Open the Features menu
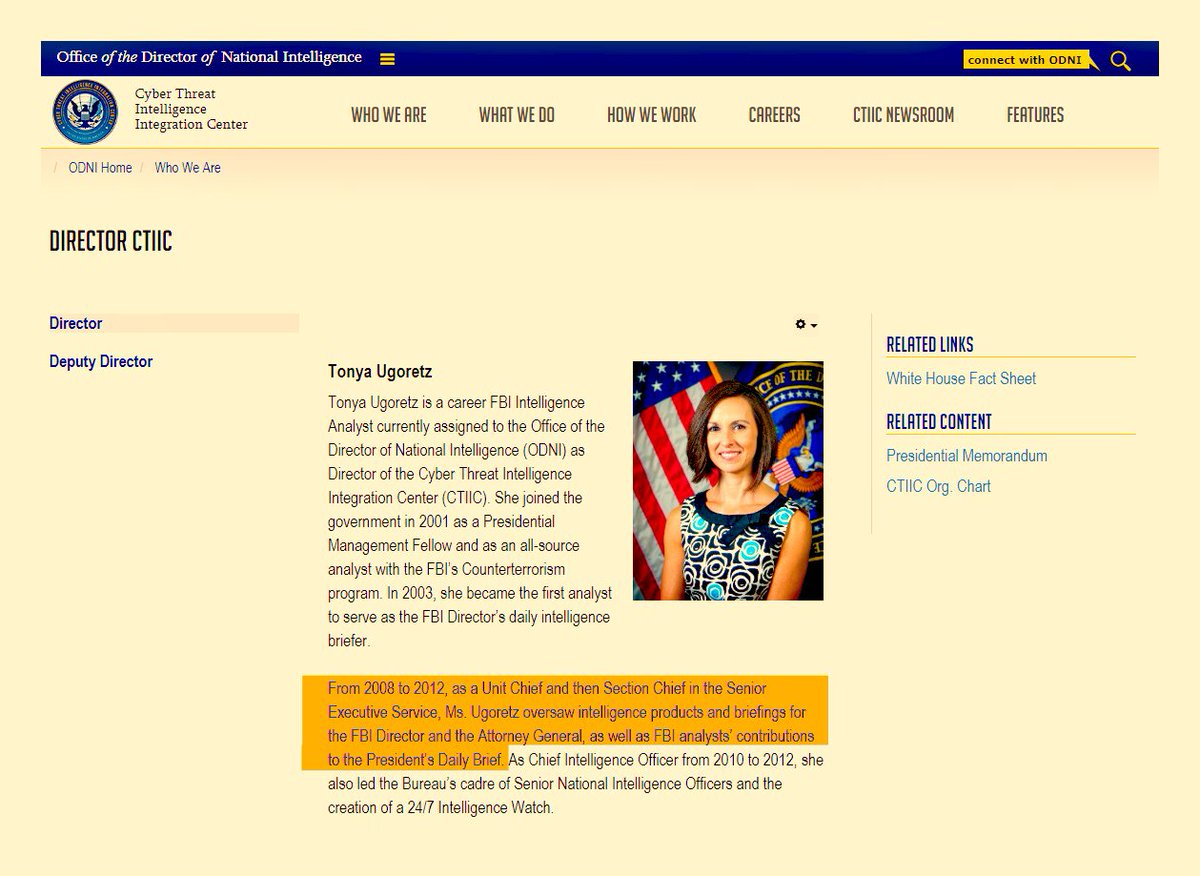Viewport: 1200px width, 876px height. coord(1035,115)
